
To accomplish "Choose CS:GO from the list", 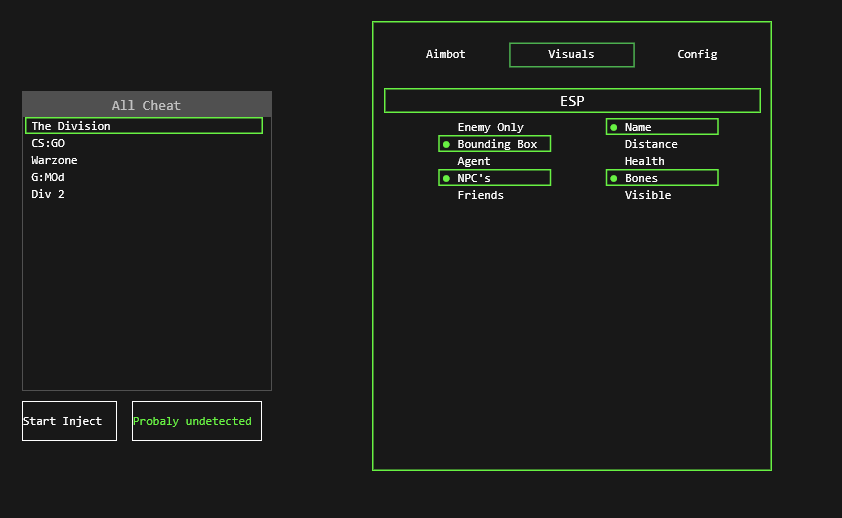I will 48,143.
